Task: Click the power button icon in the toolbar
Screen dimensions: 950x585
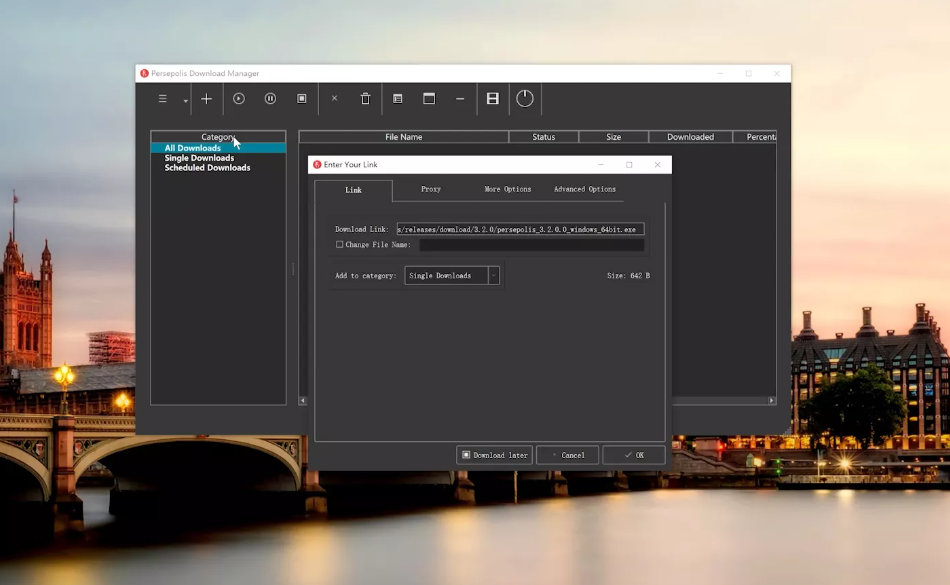Action: point(525,98)
